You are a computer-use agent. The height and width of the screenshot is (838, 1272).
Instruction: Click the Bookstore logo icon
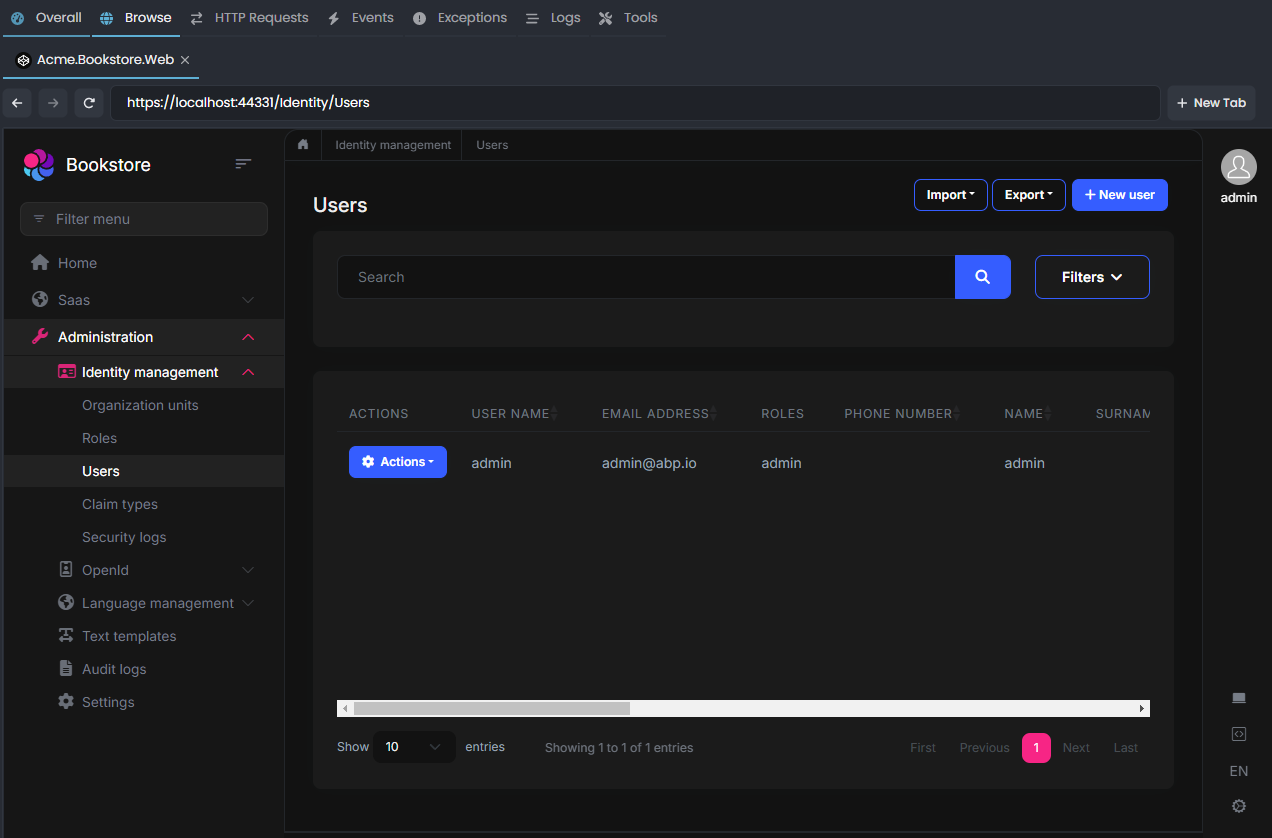38,164
